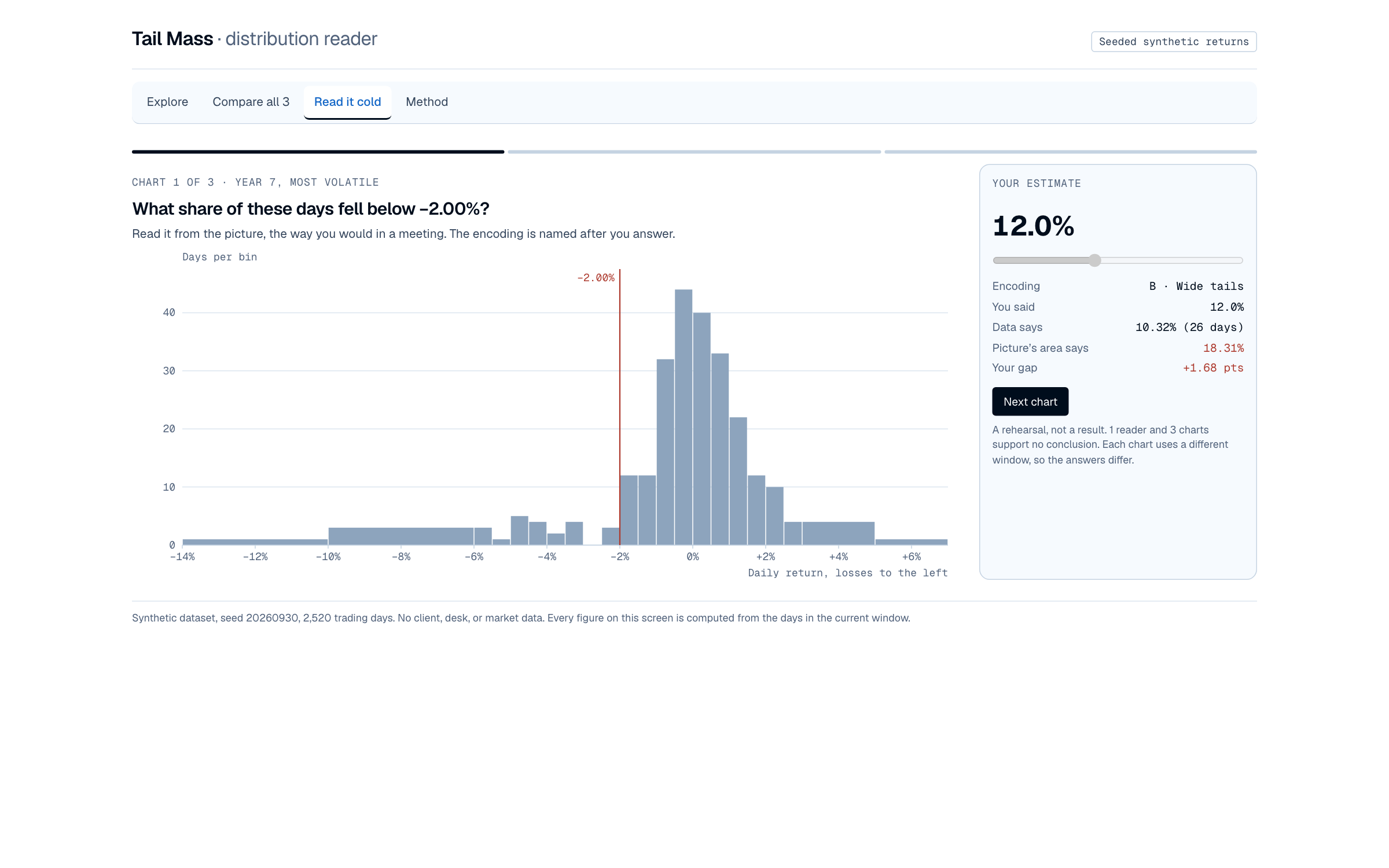Click the Seeded synthetic returns badge
Image resolution: width=1389 pixels, height=868 pixels.
point(1174,42)
